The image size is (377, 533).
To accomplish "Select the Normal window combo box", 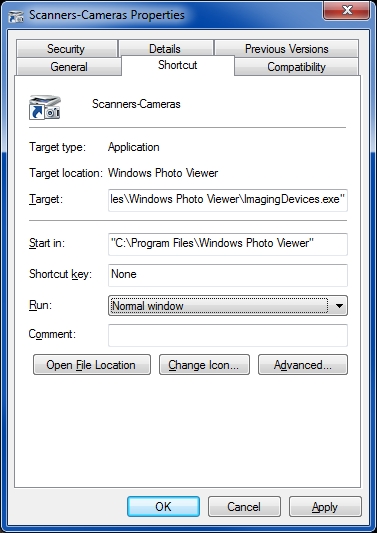I will [x=228, y=306].
